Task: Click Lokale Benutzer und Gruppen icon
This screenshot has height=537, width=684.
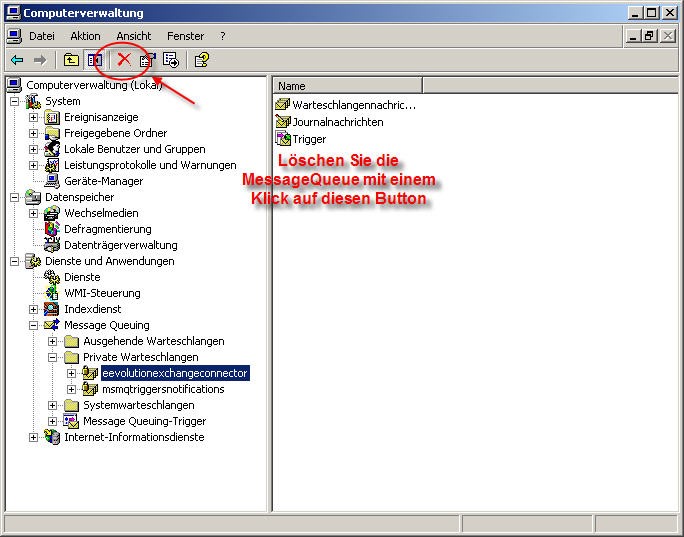Action: click(x=52, y=149)
